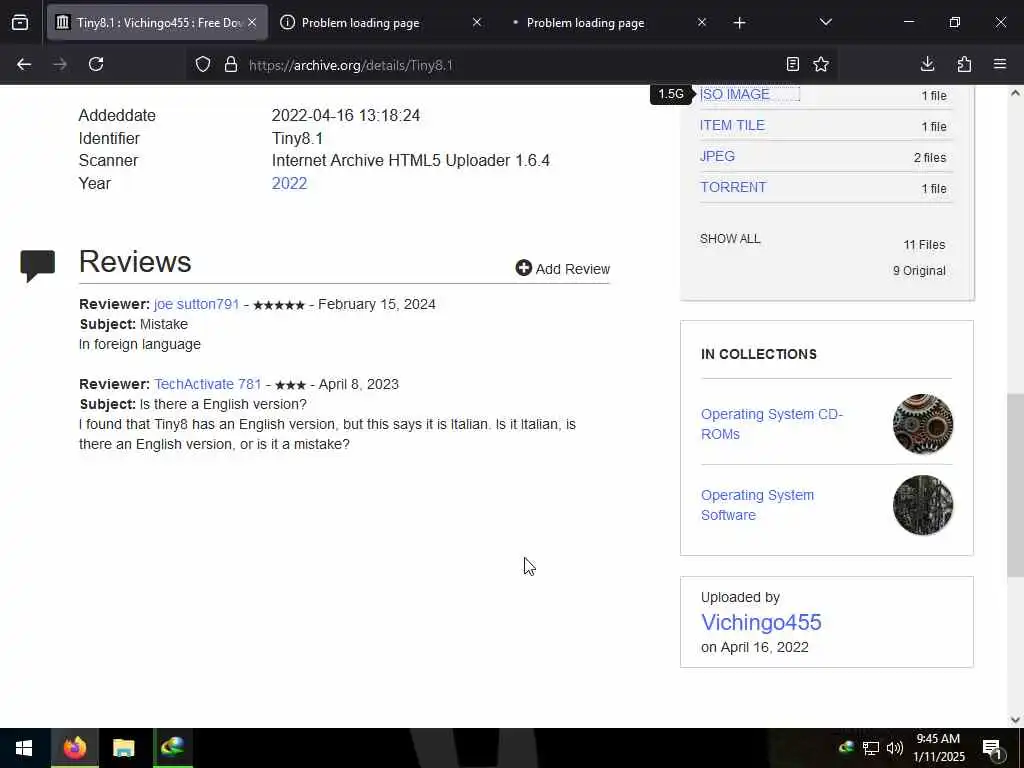The width and height of the screenshot is (1024, 768).
Task: Click the Firefox View icon in tab bar
Action: click(20, 23)
